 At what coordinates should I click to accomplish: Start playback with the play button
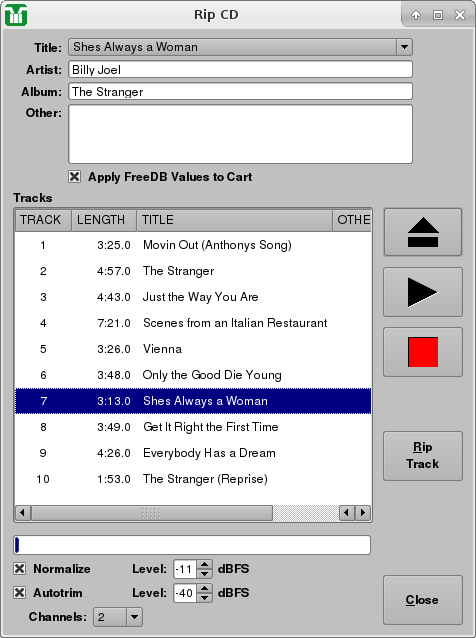point(423,292)
